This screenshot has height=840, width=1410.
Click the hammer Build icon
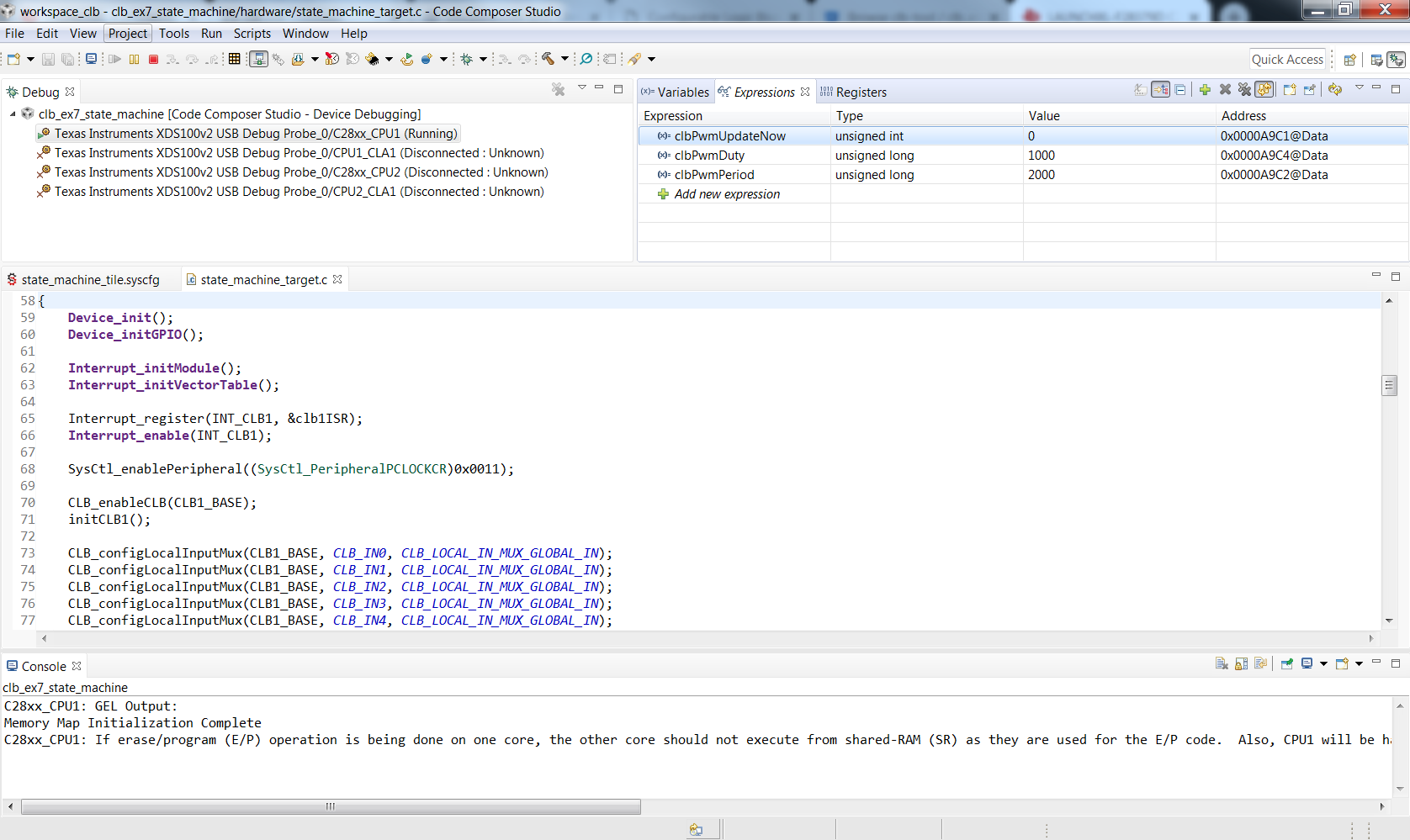[x=549, y=59]
